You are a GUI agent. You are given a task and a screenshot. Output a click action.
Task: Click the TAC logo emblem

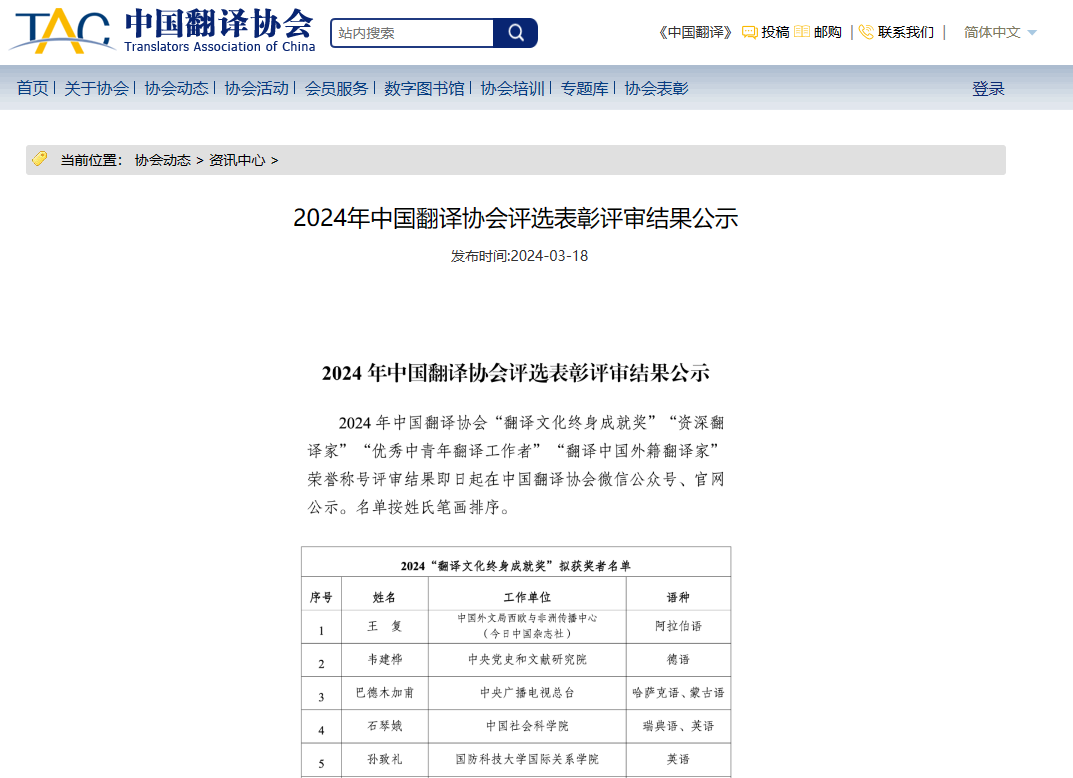(62, 31)
